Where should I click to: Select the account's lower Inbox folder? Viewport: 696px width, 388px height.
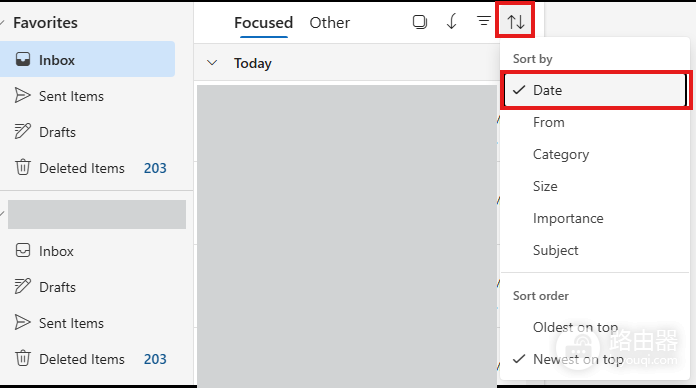[x=87, y=251]
